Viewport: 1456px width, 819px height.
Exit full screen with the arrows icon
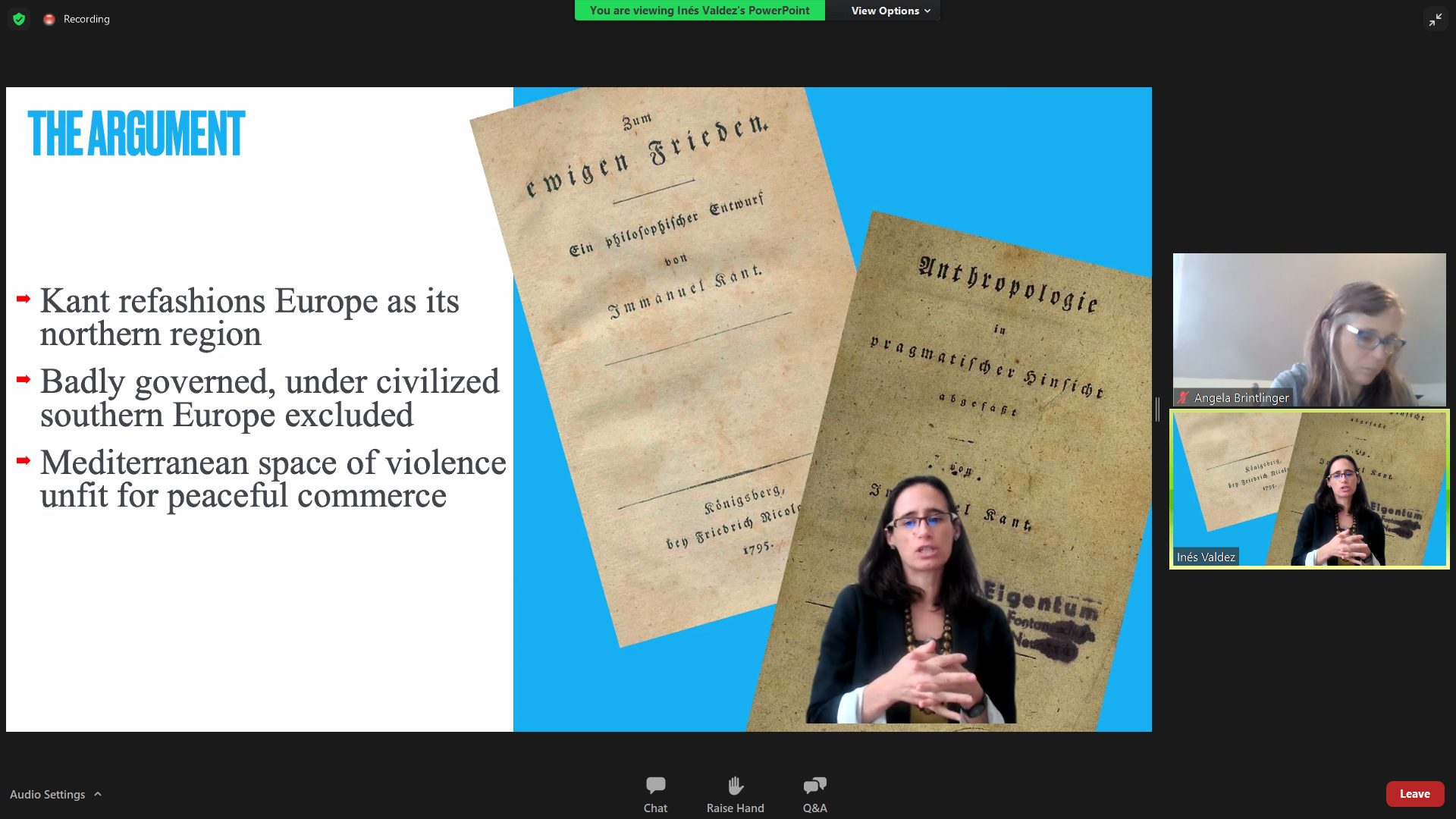(x=1436, y=20)
